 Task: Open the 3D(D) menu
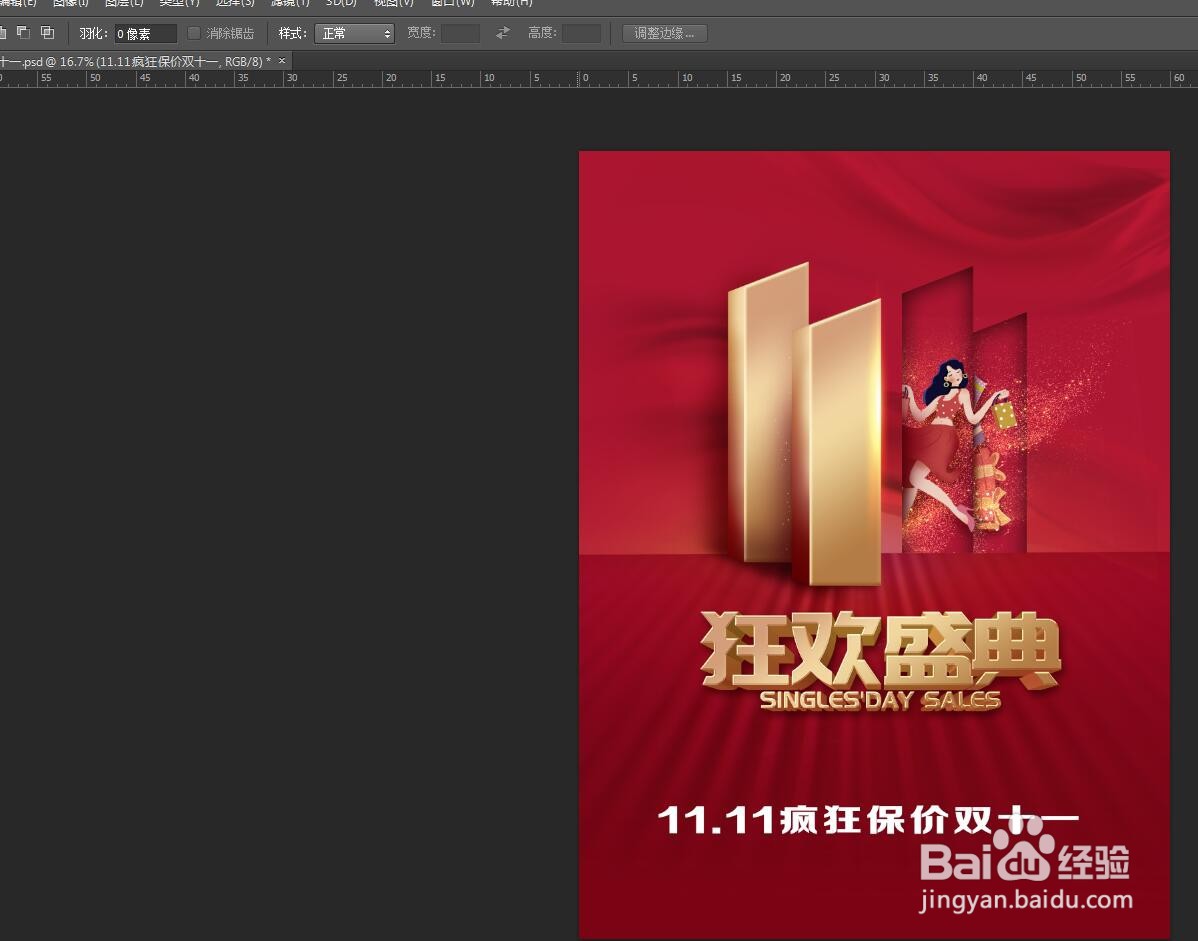pyautogui.click(x=340, y=4)
